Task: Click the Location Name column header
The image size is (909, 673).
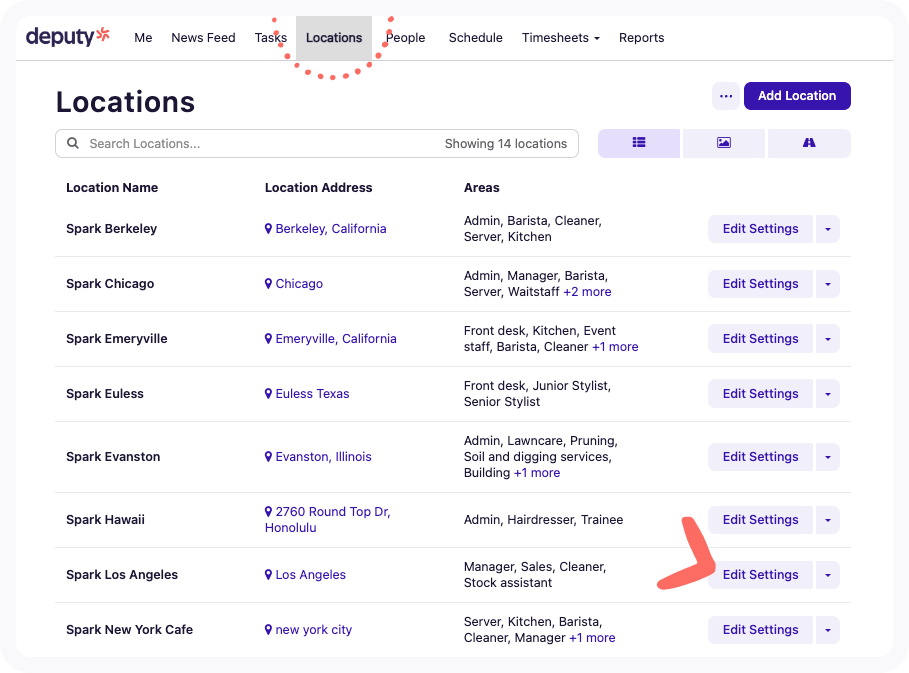Action: click(x=112, y=188)
